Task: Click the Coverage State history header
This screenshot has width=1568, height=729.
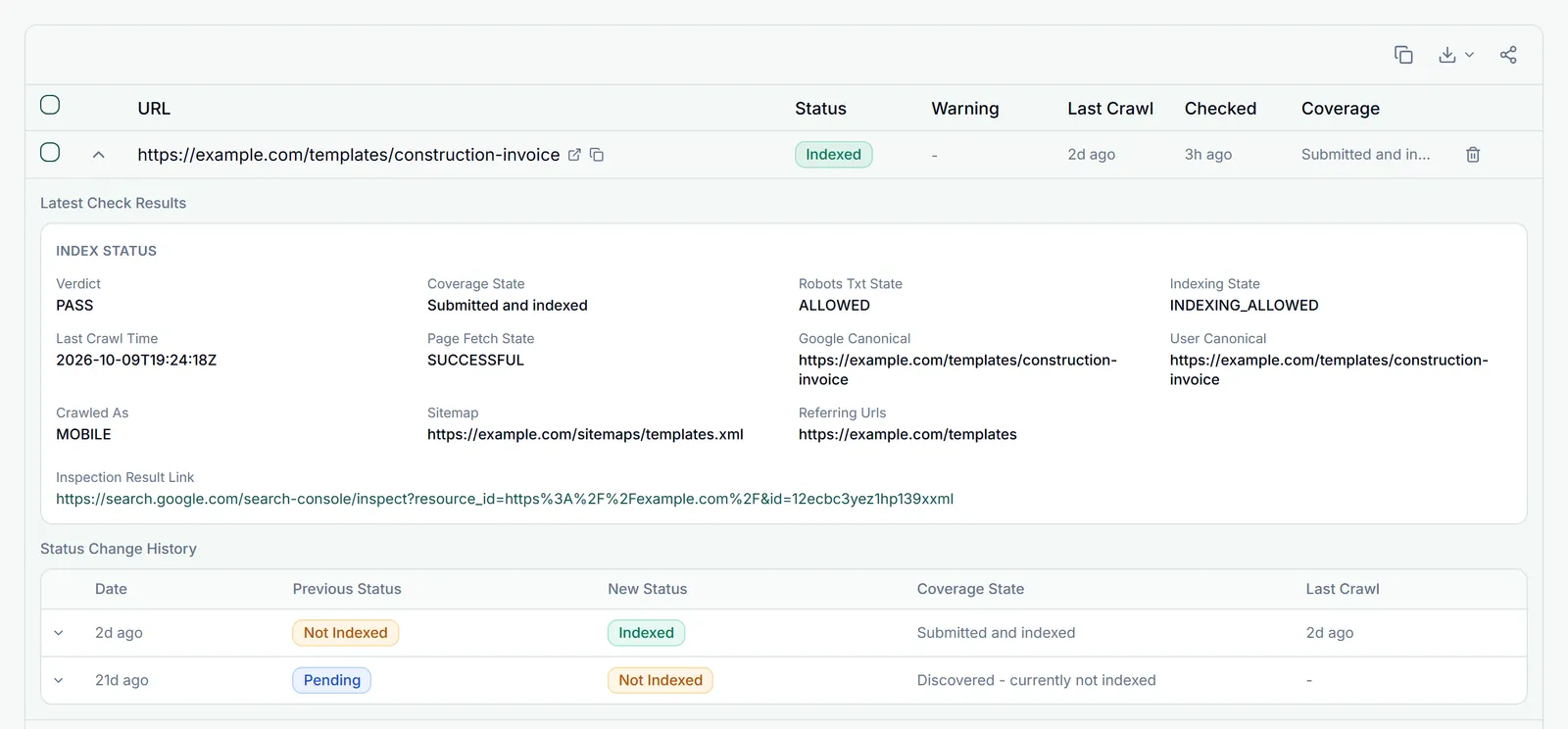Action: [970, 589]
